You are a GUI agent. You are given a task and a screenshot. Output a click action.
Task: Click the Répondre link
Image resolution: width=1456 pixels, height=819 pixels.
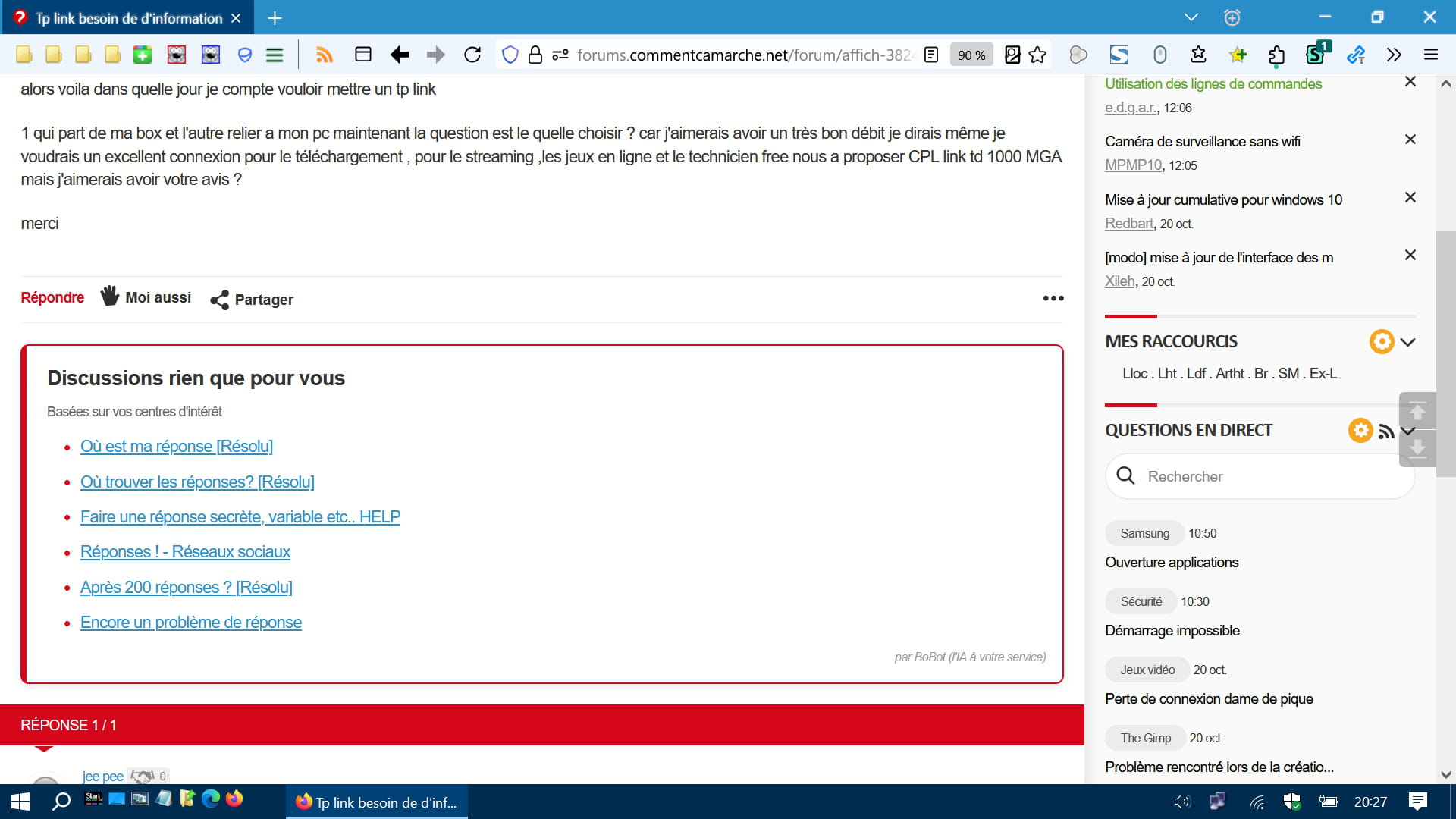[52, 297]
